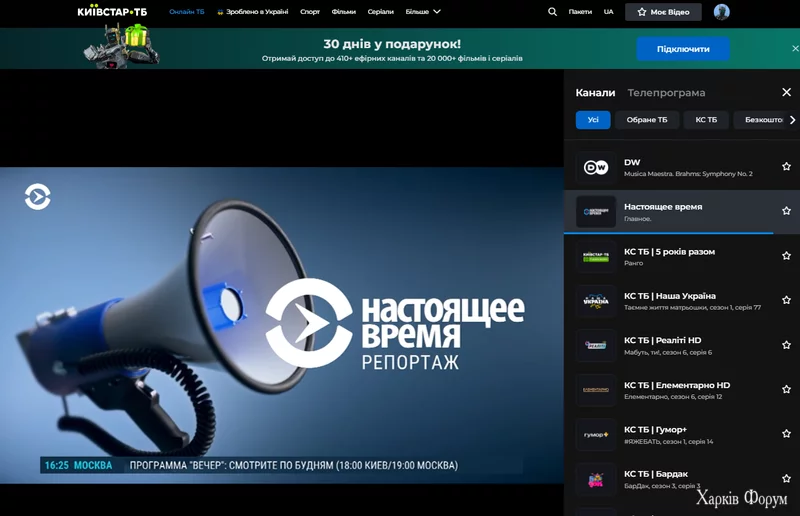The width and height of the screenshot is (800, 516).
Task: Open the Спорт menu item
Action: click(x=310, y=12)
